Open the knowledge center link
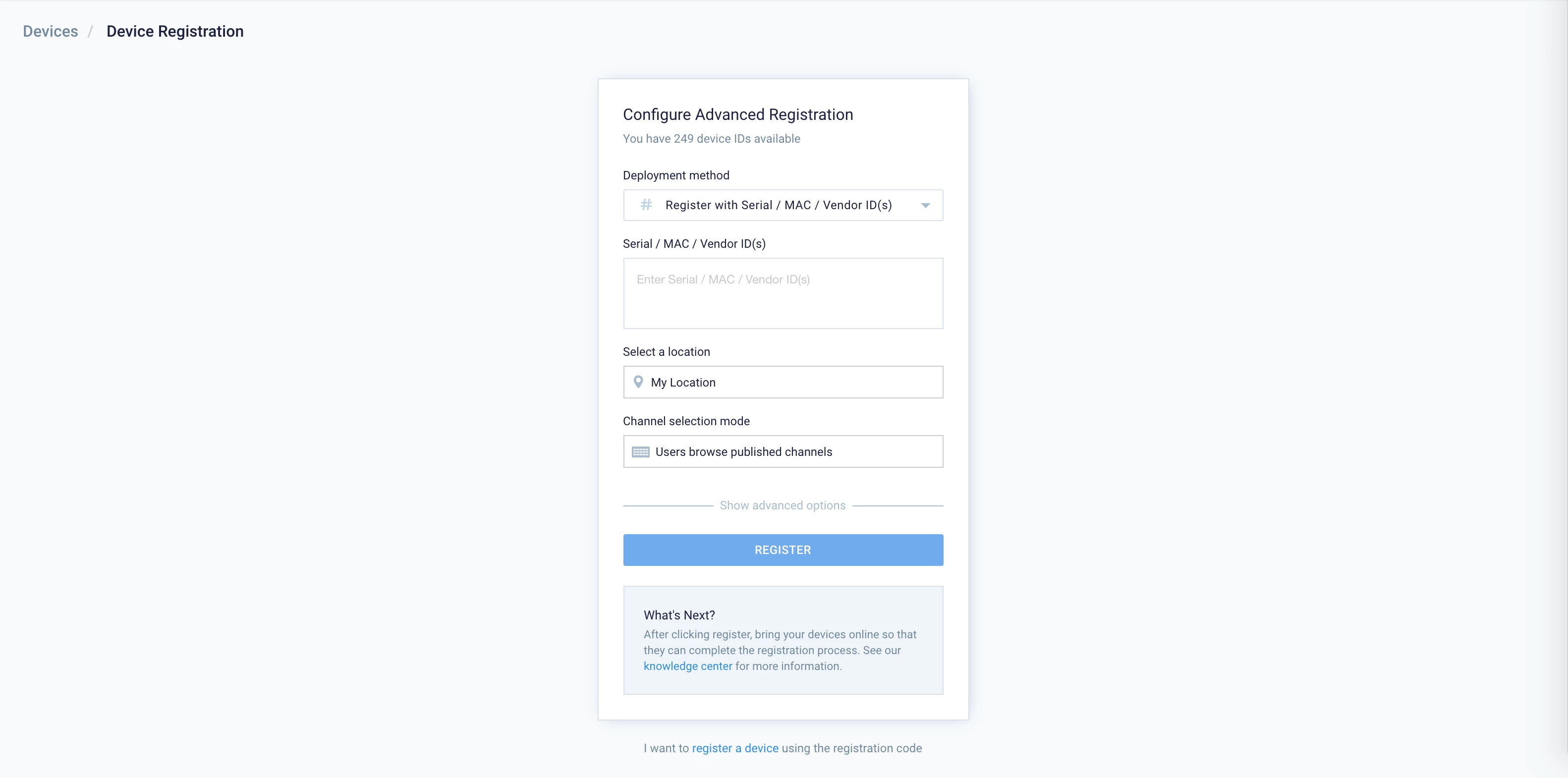Screen dimensions: 1568x778 click(688, 666)
